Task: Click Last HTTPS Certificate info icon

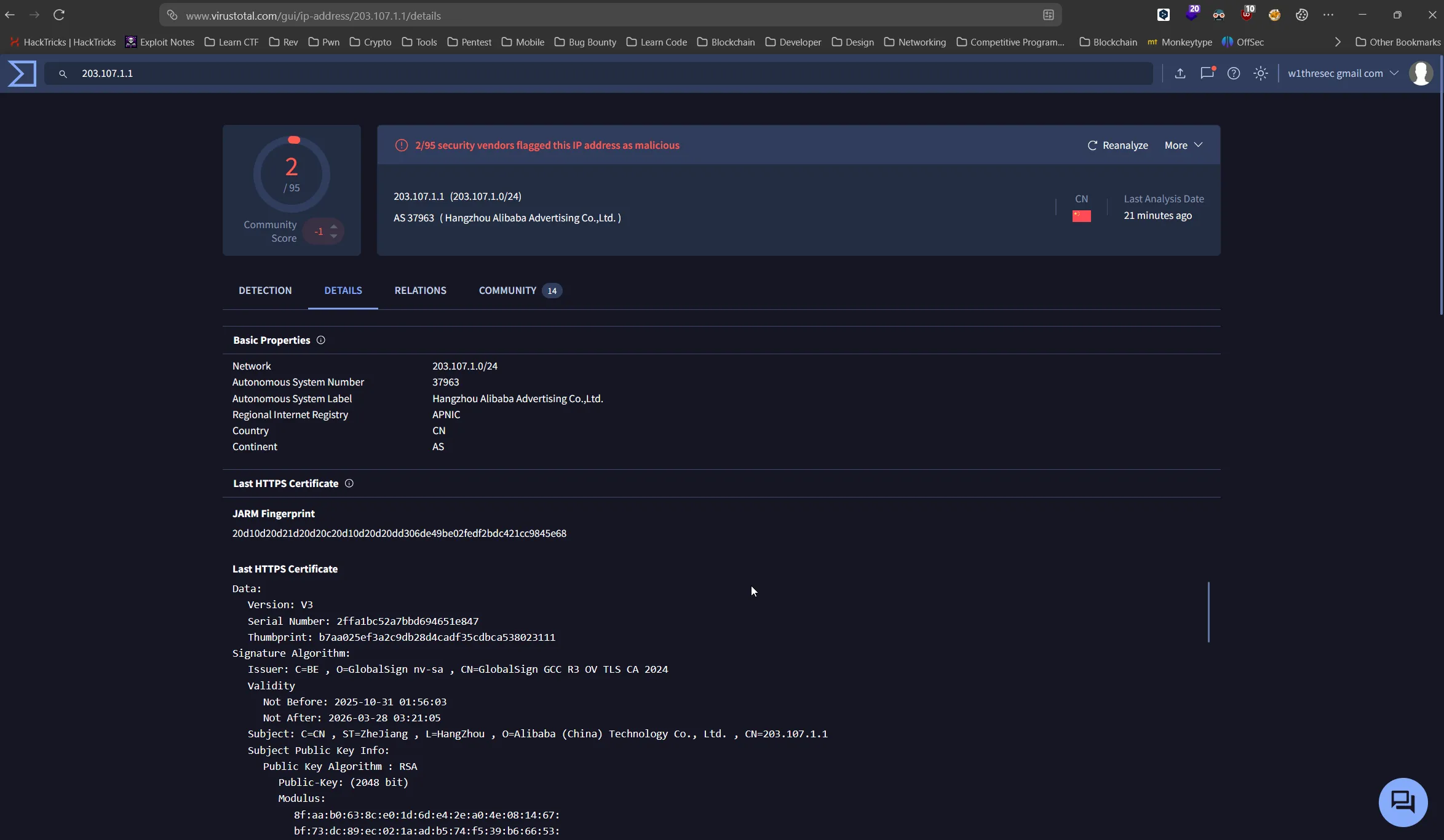Action: [x=349, y=483]
